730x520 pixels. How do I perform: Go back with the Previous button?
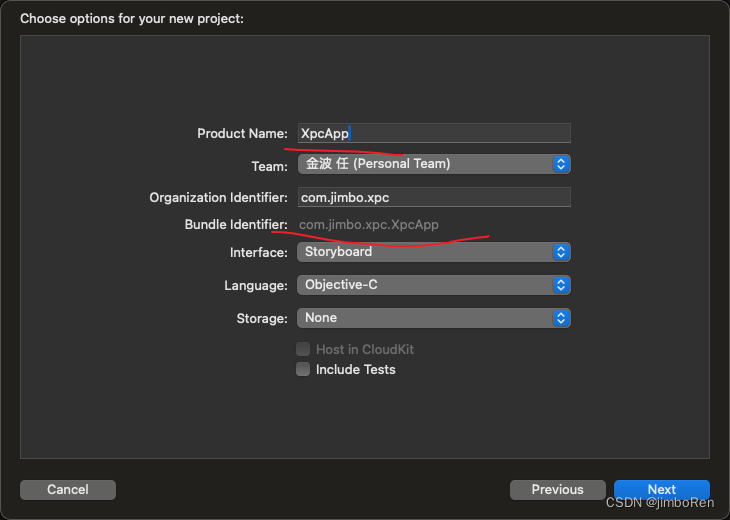558,490
